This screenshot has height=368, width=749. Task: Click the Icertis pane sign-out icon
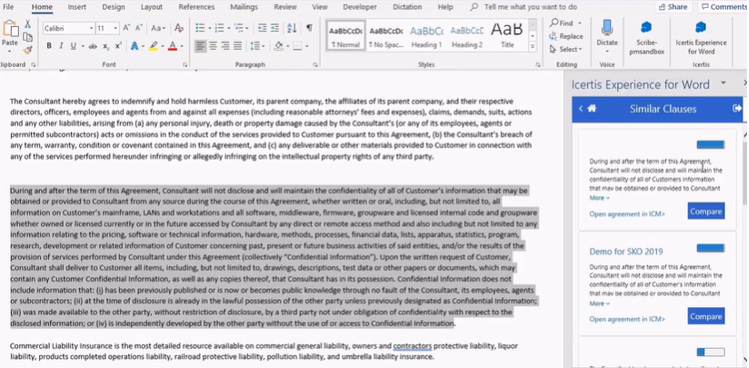737,108
